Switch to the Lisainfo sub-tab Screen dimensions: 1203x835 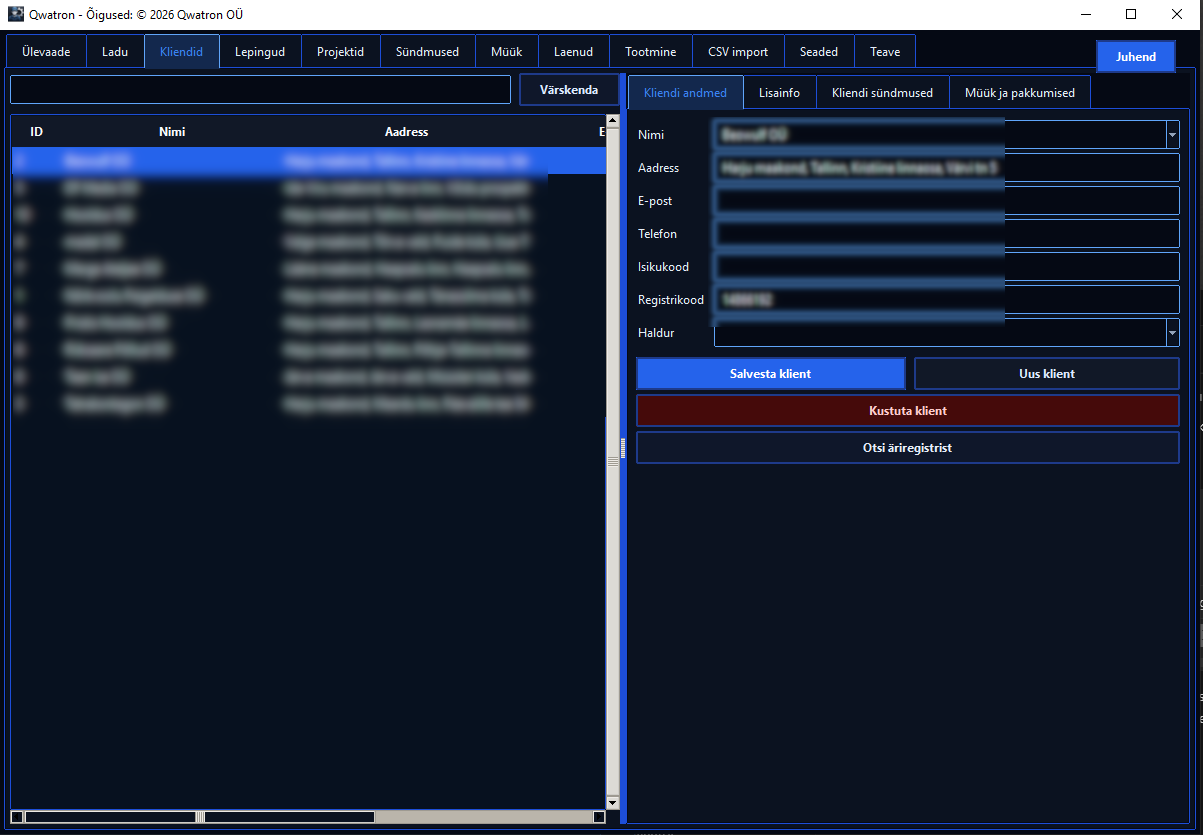point(779,93)
